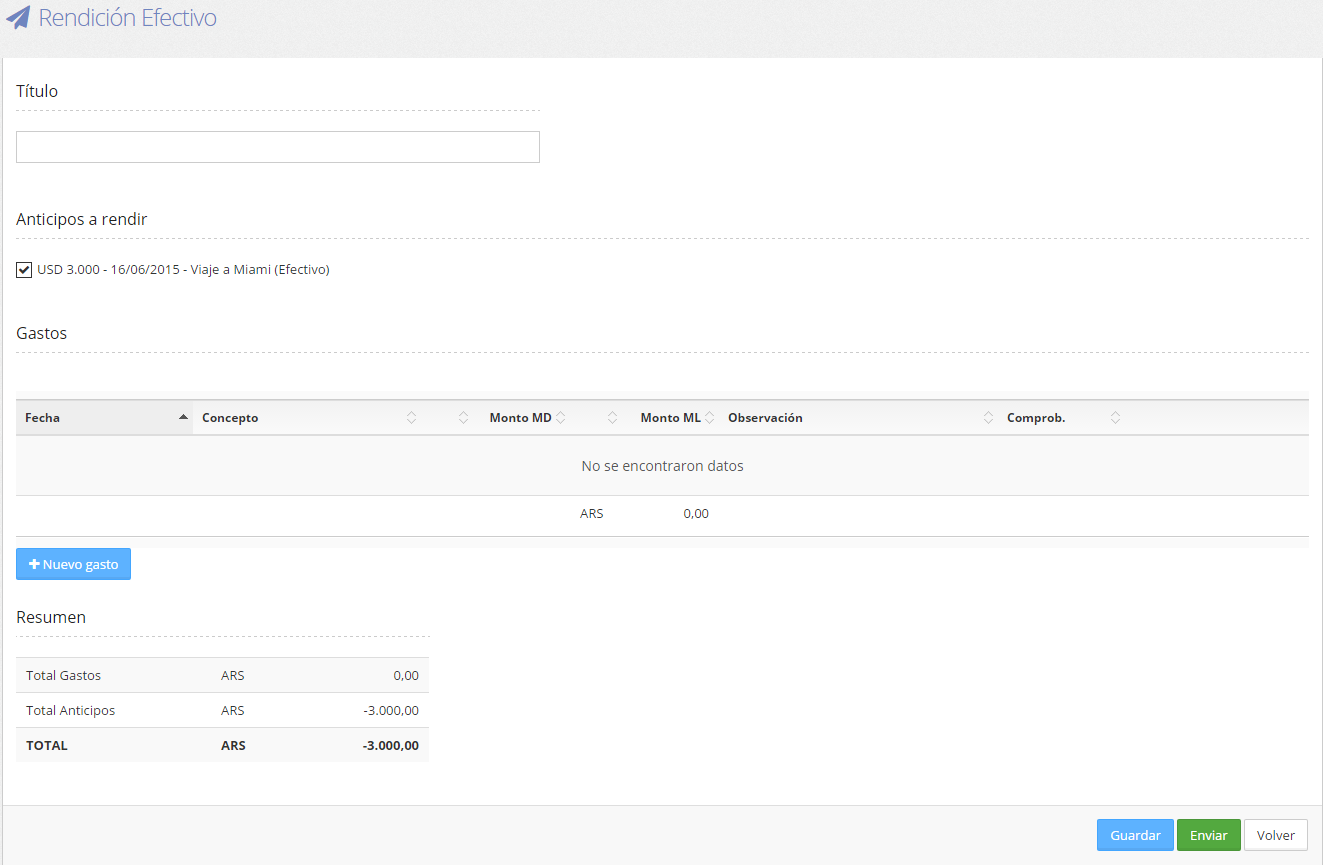Sort table by Fecha column
Image resolution: width=1323 pixels, height=865 pixels.
tap(104, 418)
